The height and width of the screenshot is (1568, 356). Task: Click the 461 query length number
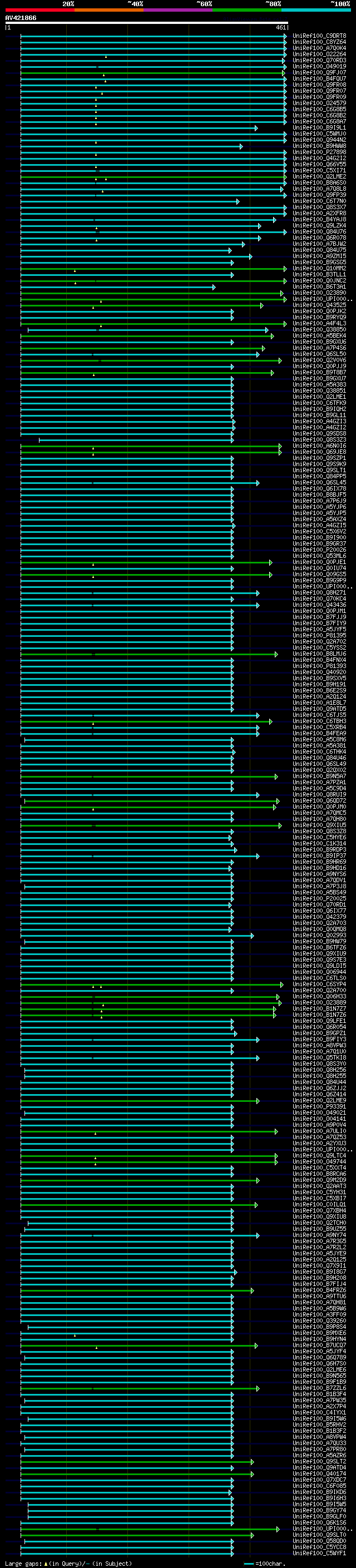tap(280, 28)
